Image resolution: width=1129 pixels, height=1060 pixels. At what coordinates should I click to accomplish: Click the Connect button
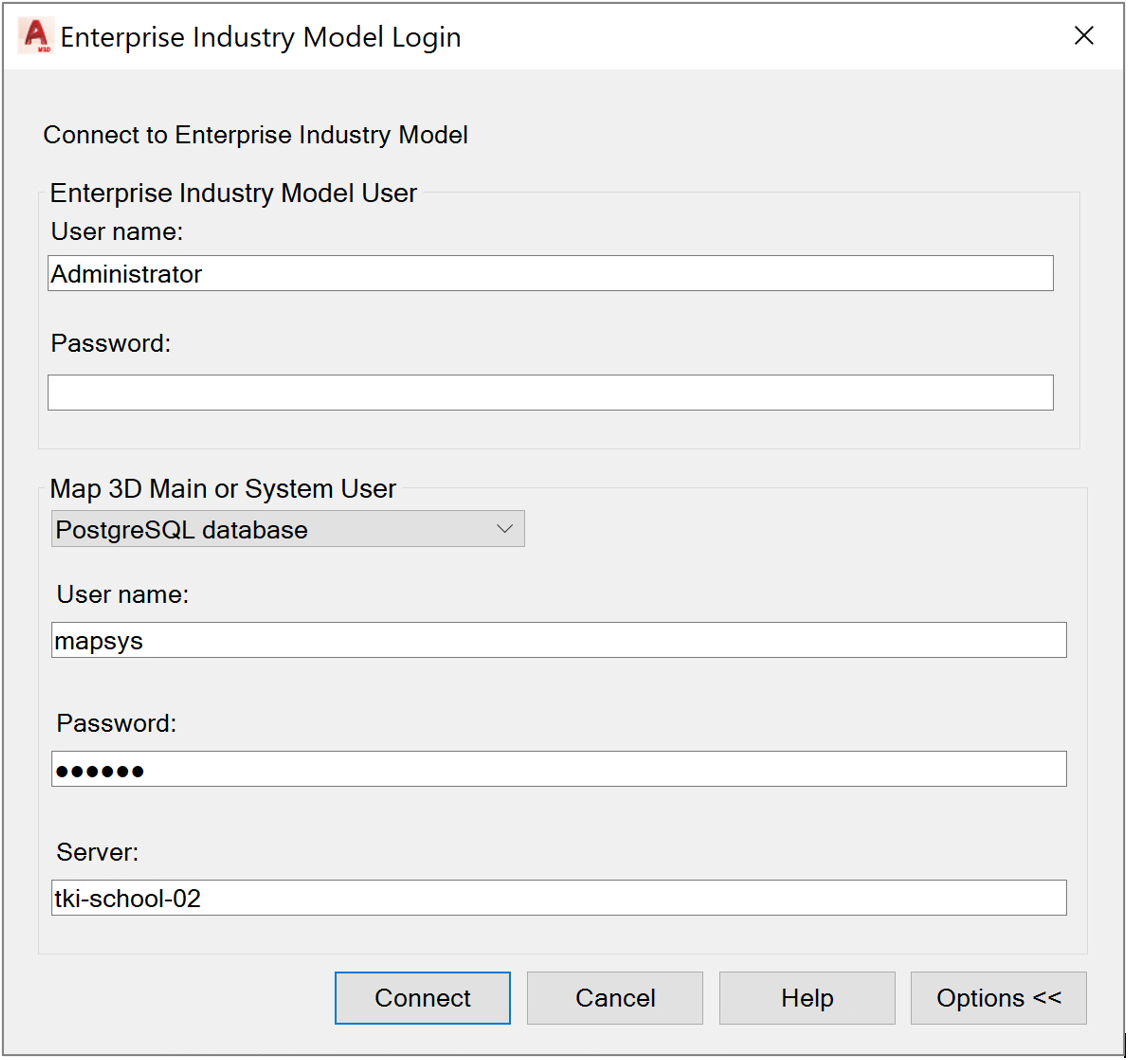click(423, 998)
